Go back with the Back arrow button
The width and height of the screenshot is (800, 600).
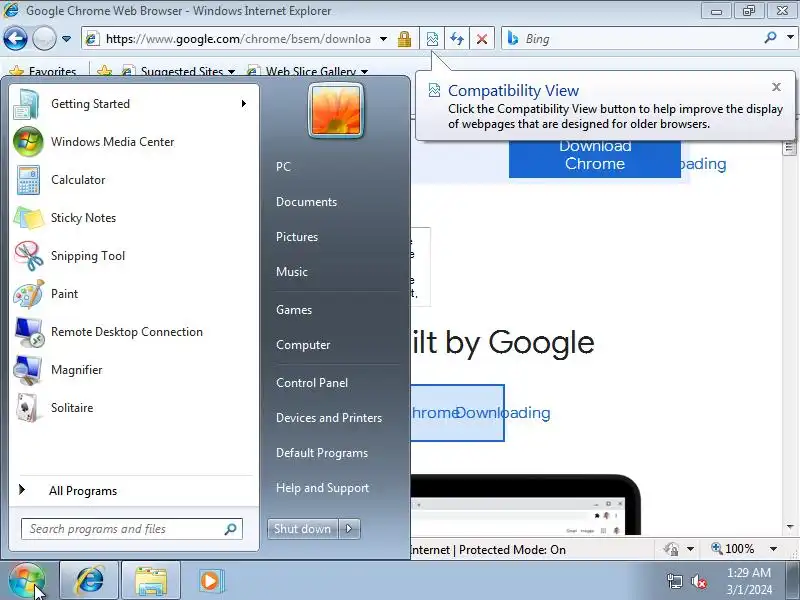pos(15,38)
